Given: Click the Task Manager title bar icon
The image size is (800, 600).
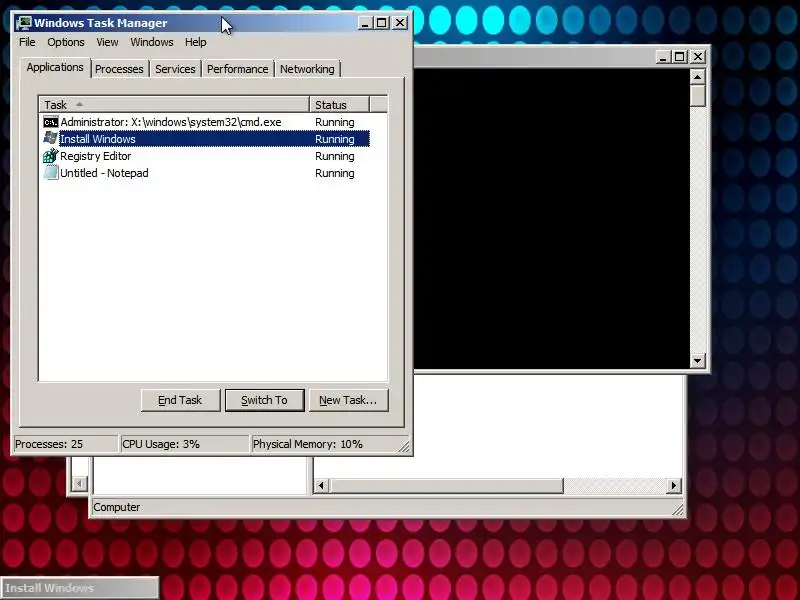Looking at the screenshot, I should [24, 23].
